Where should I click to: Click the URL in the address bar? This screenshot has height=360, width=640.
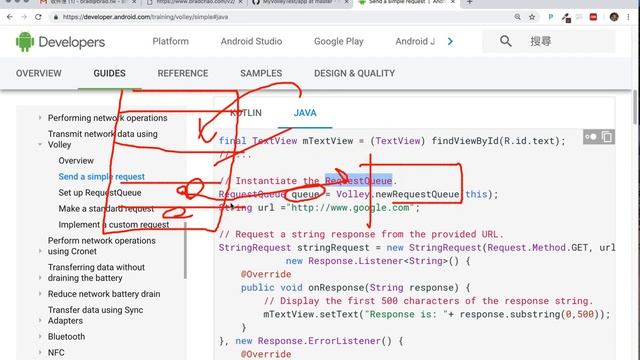pos(145,17)
